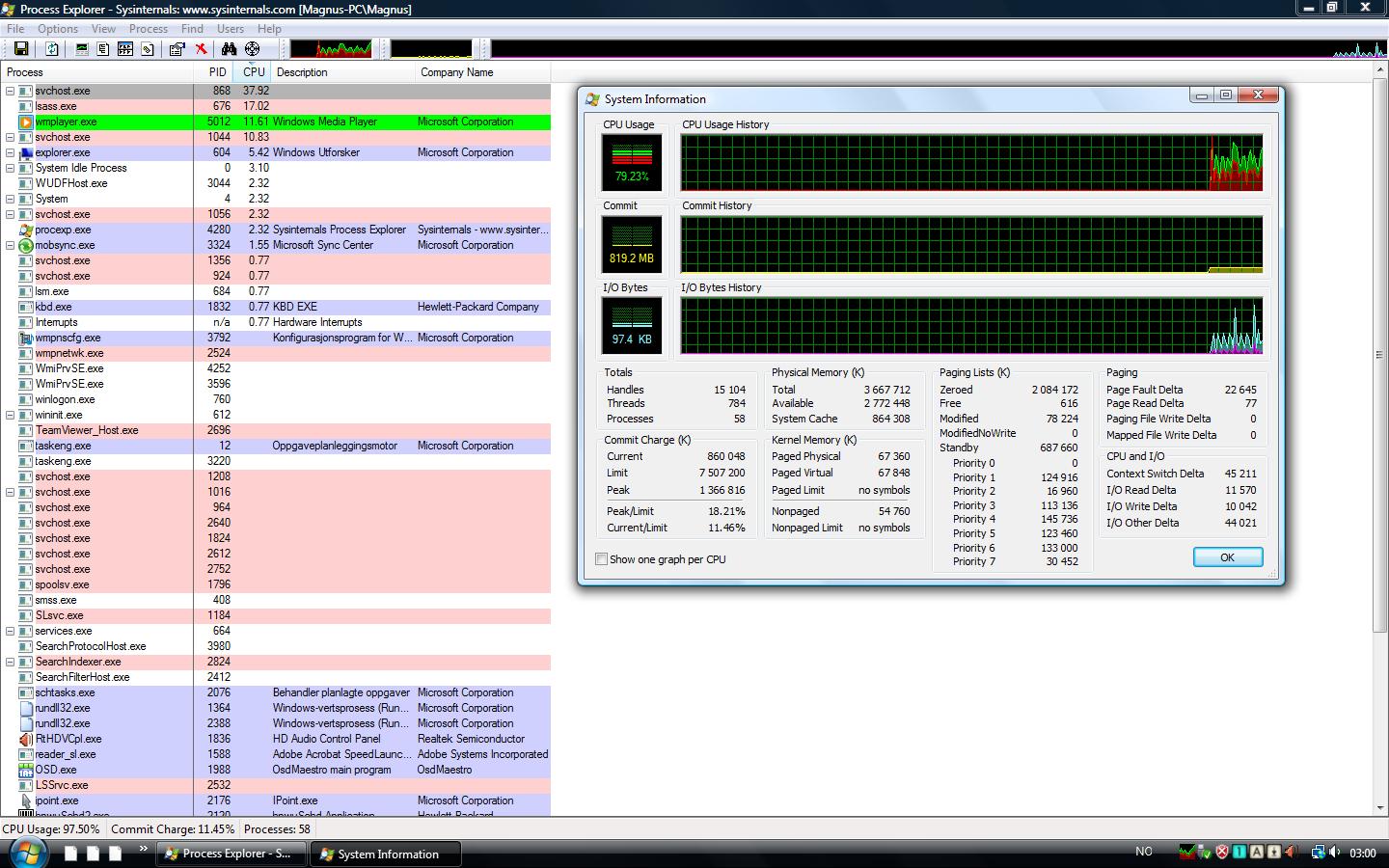
Task: Collapse the svchost.exe PID 1044 tree node
Action: click(11, 137)
